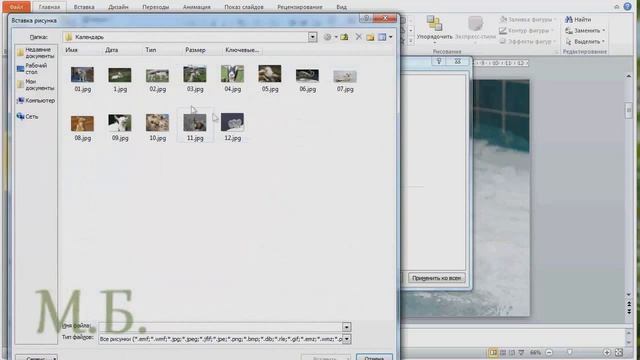The image size is (640, 360).
Task: Switch to the Вид ribbon tab
Action: click(x=342, y=7)
